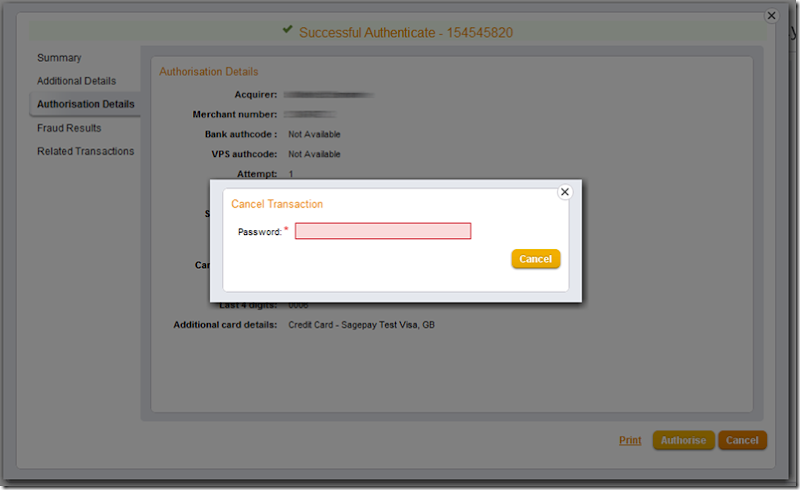Viewport: 800px width, 490px height.
Task: Close the transaction details window
Action: tap(771, 16)
